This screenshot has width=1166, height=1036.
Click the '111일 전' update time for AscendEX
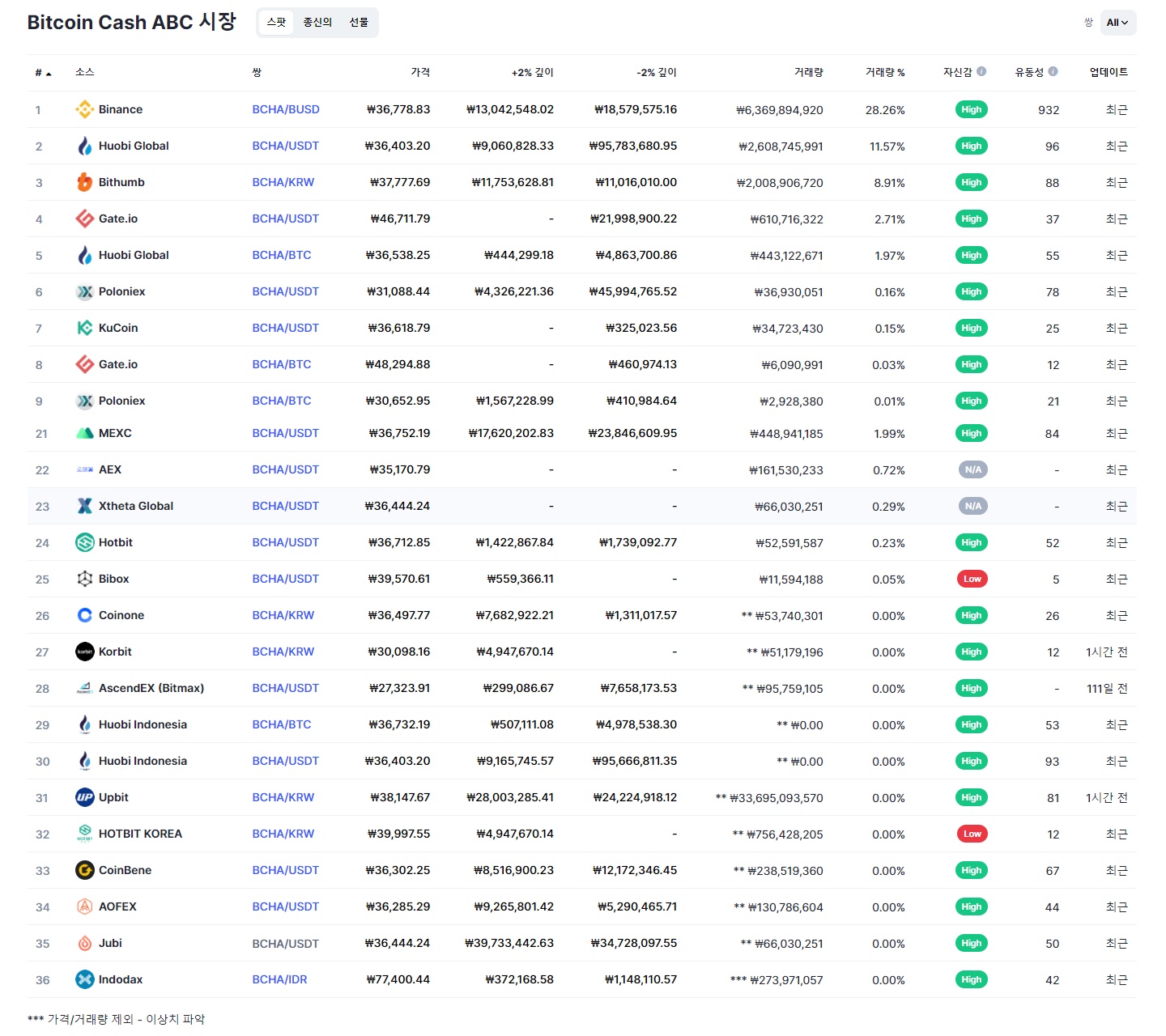click(1107, 688)
